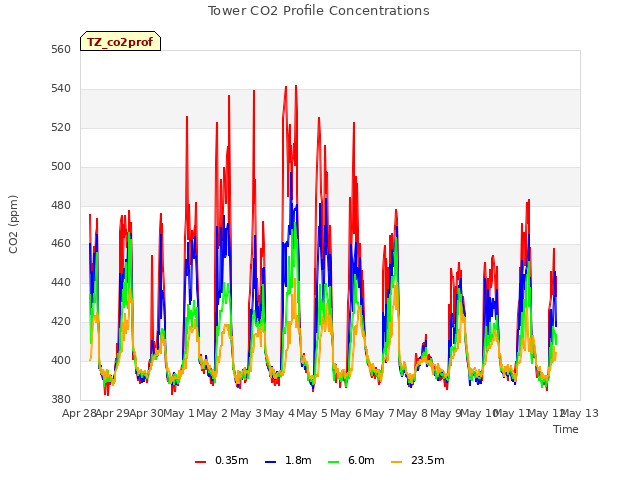Click the May 7 x-axis date label
Image resolution: width=640 pixels, height=480 pixels.
click(x=379, y=413)
